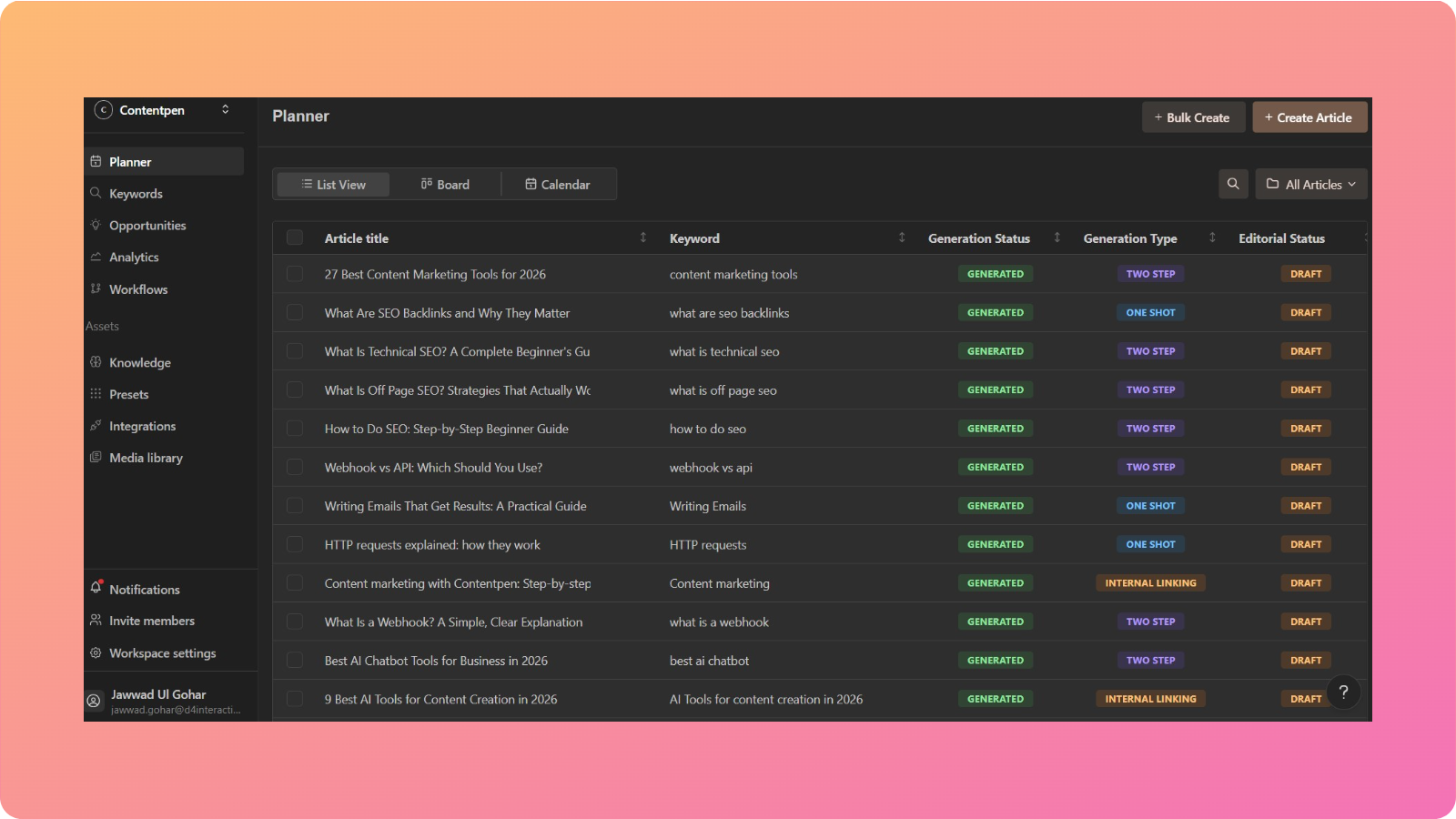Image resolution: width=1456 pixels, height=819 pixels.
Task: Click the Integrations plug icon
Action: pyautogui.click(x=96, y=426)
